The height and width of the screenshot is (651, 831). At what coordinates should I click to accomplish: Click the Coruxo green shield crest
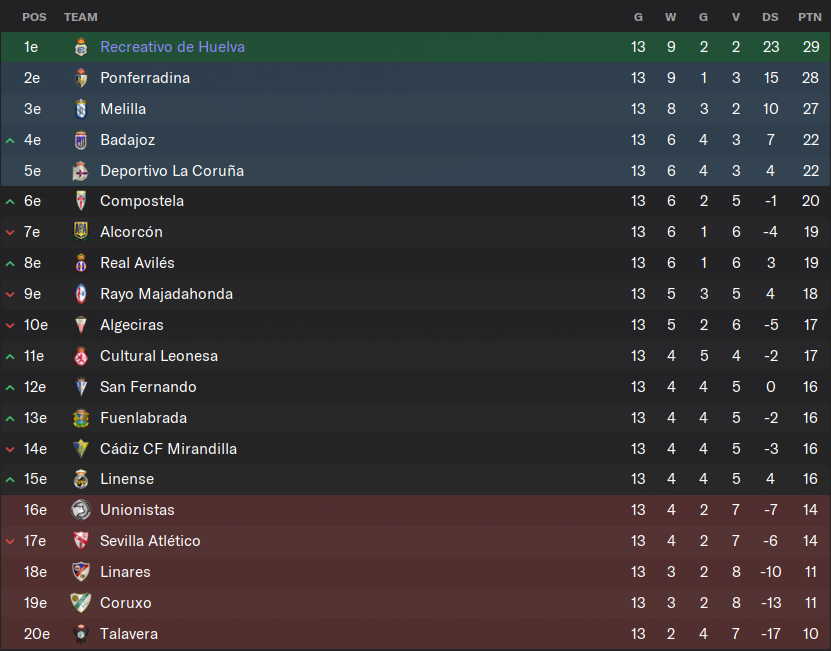[x=81, y=603]
